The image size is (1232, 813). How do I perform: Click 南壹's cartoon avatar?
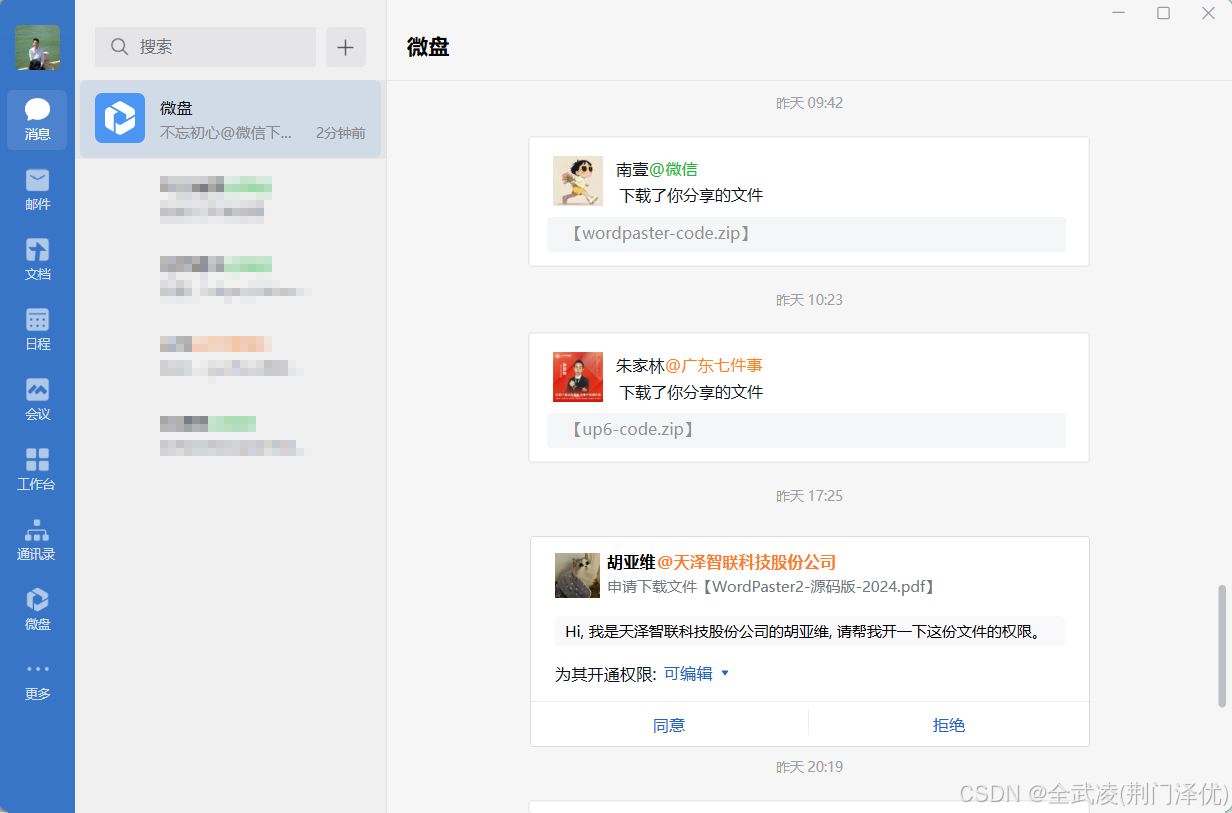[578, 181]
